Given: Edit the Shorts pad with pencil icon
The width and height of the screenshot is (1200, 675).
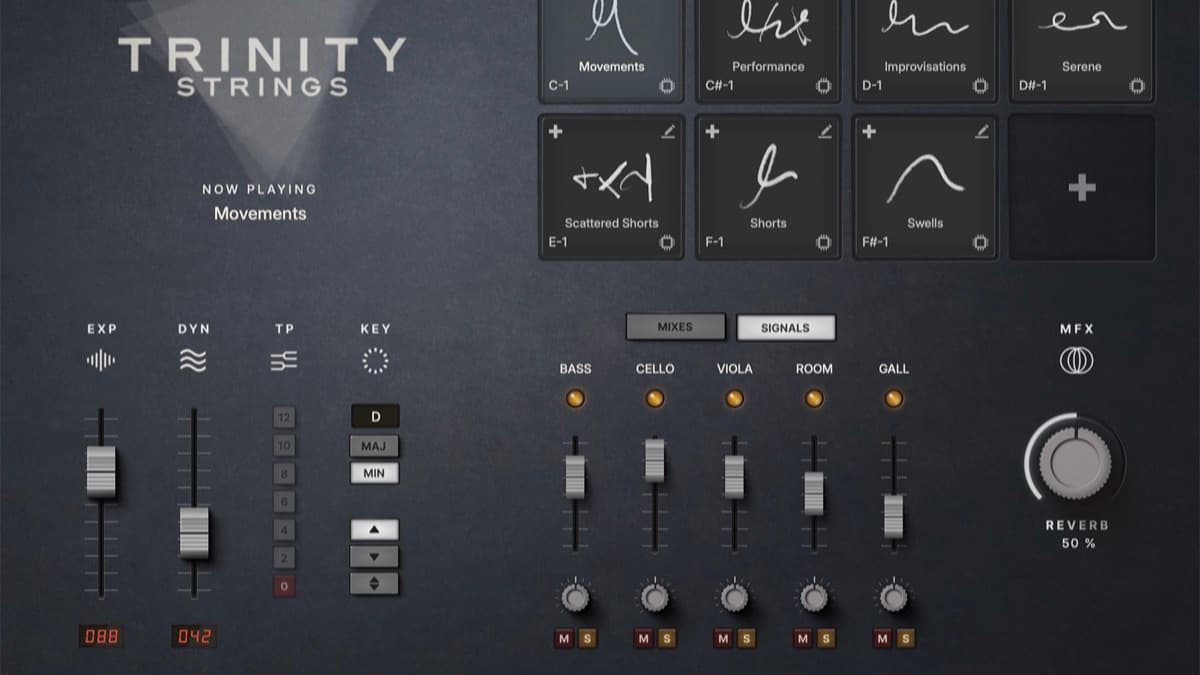Looking at the screenshot, I should [825, 131].
